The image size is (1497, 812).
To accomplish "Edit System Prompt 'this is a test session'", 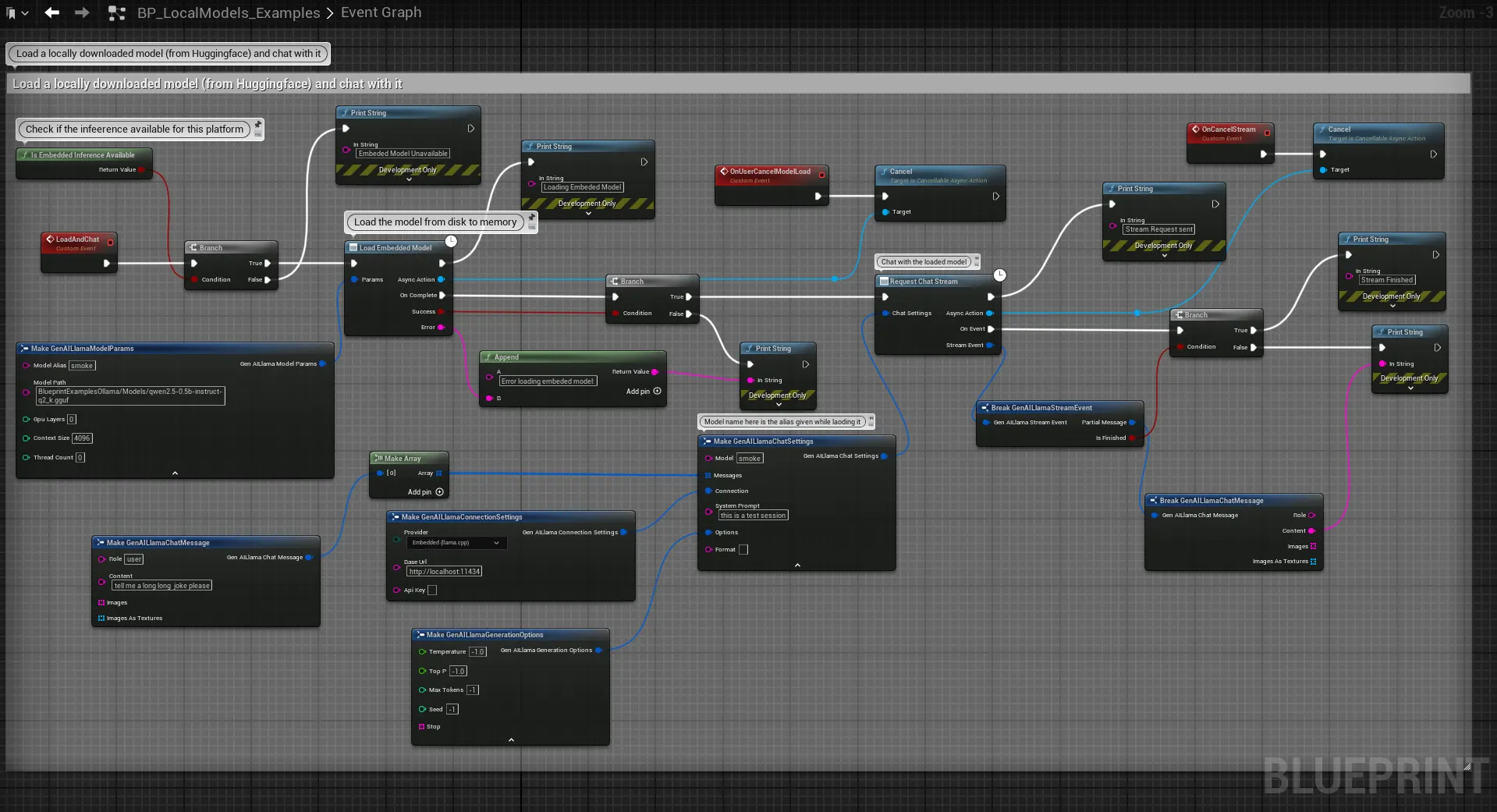I will (x=753, y=515).
